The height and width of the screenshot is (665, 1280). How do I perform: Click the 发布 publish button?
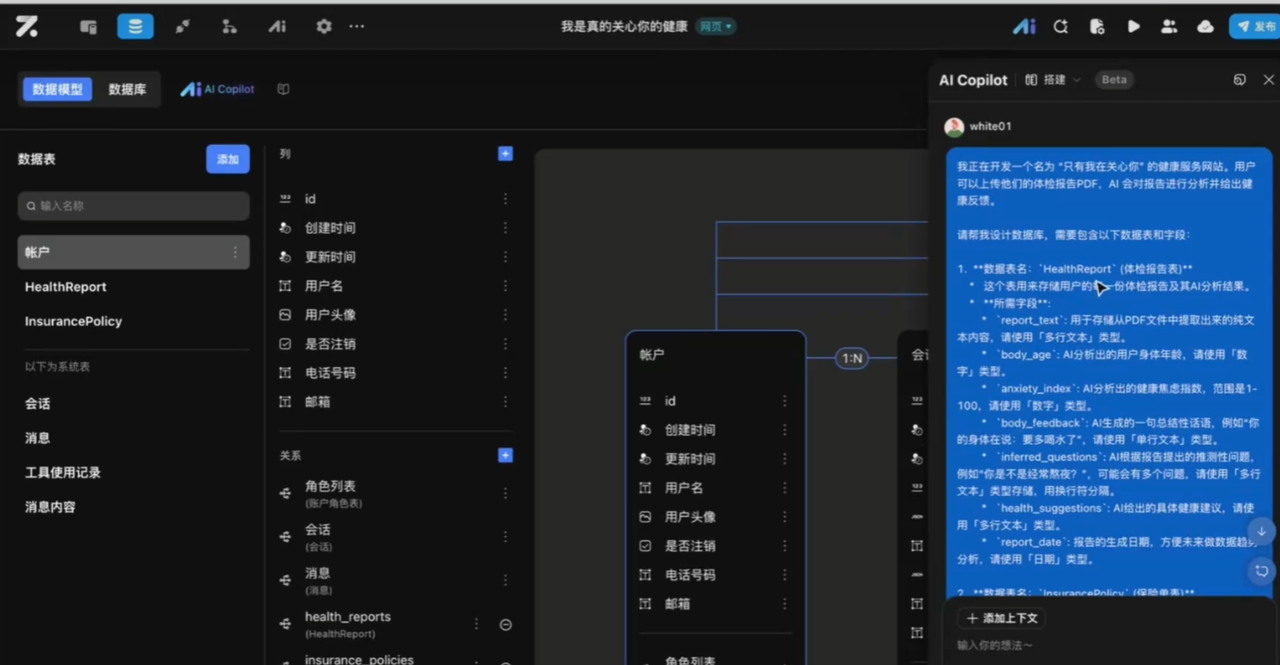coord(1255,27)
